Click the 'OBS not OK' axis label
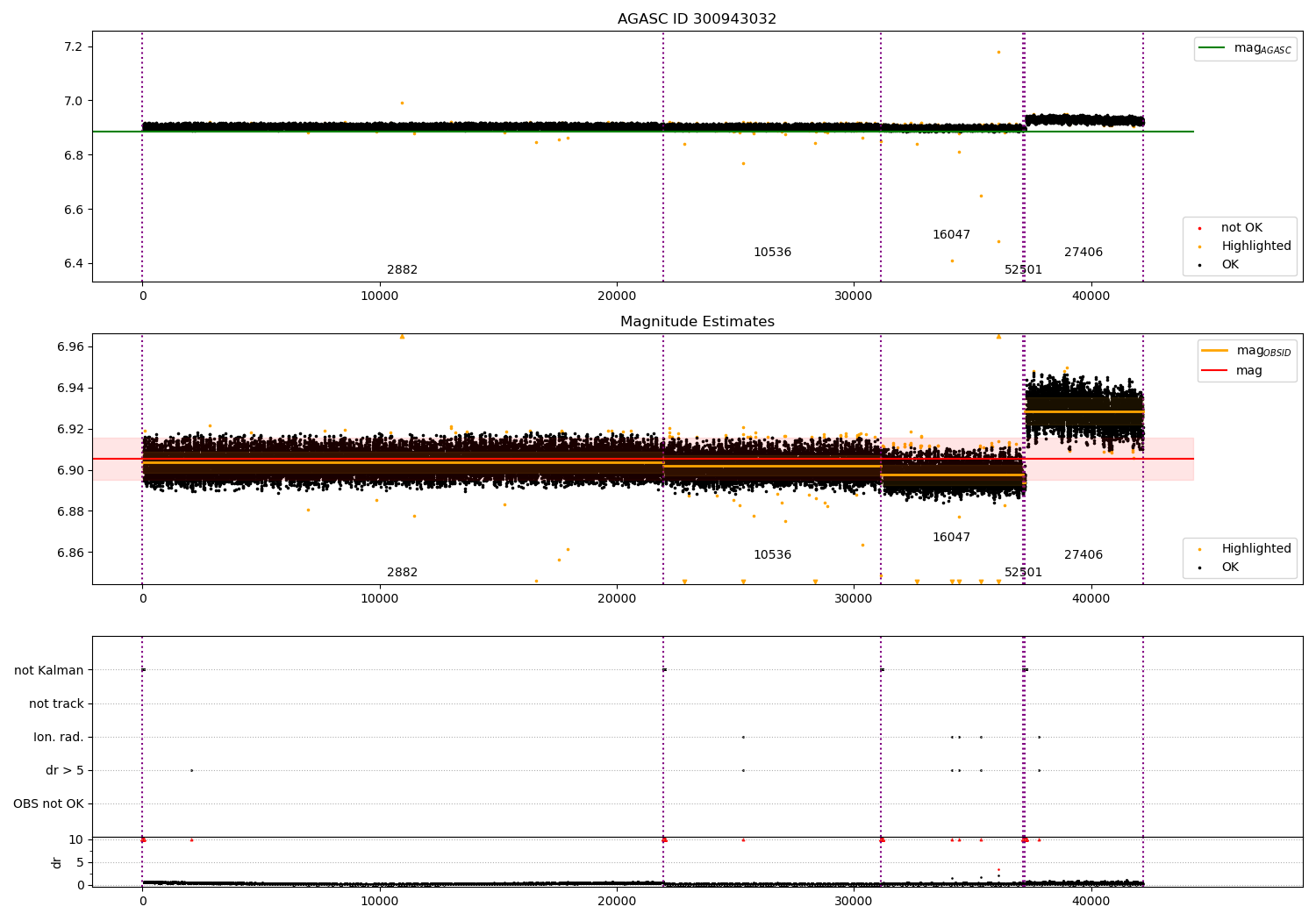 48,804
